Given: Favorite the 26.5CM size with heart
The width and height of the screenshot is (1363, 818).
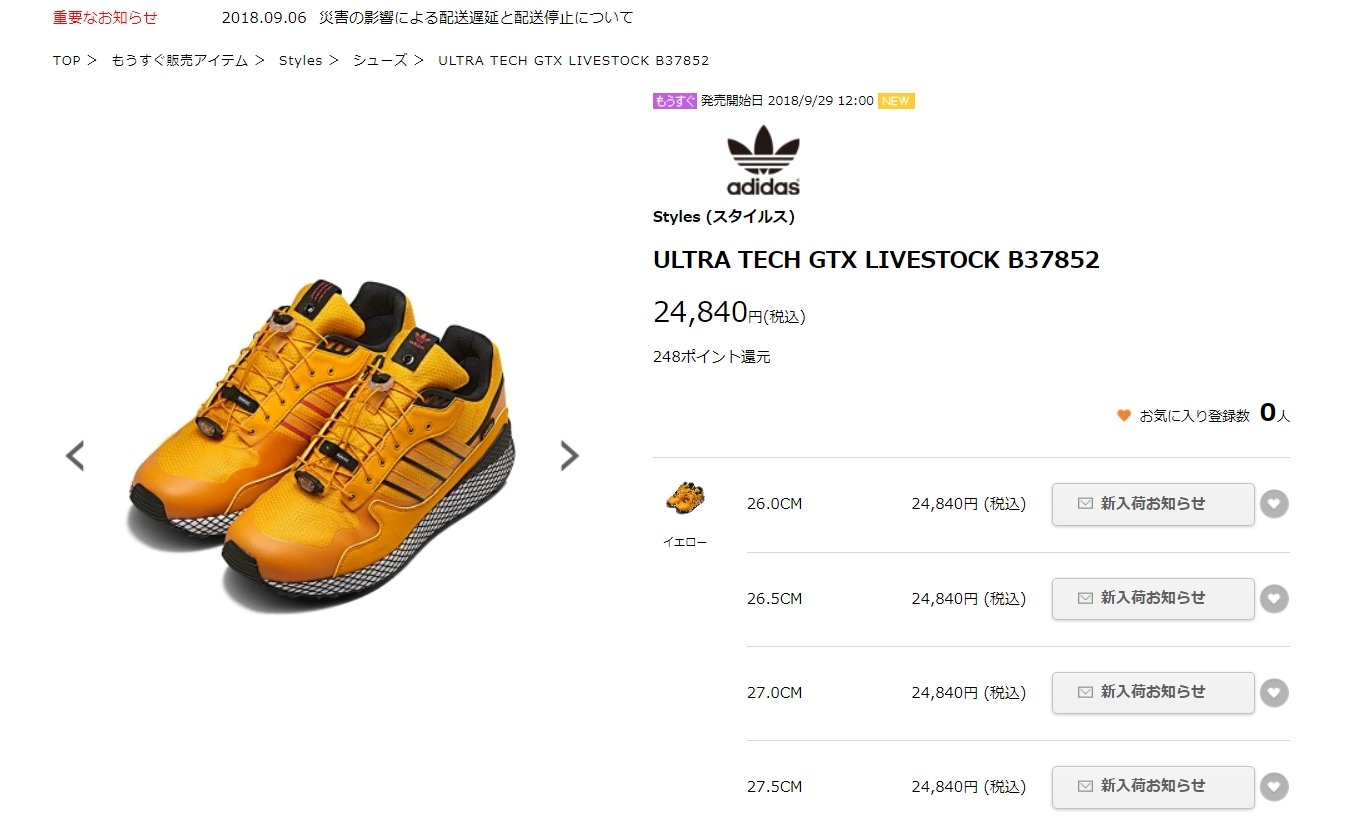Looking at the screenshot, I should 1274,598.
